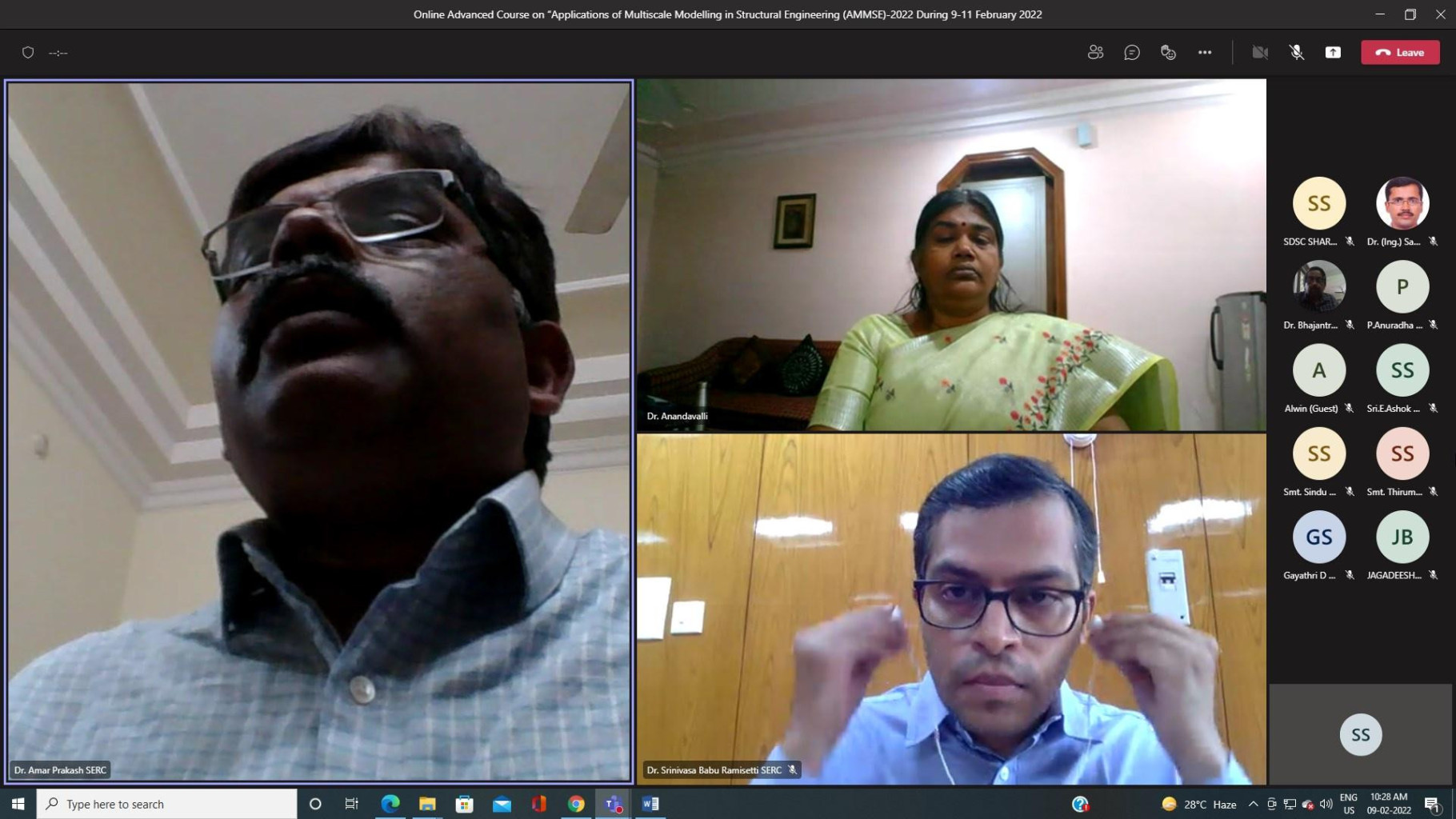Select Smt. Thirum... participant avatar

coord(1402,453)
